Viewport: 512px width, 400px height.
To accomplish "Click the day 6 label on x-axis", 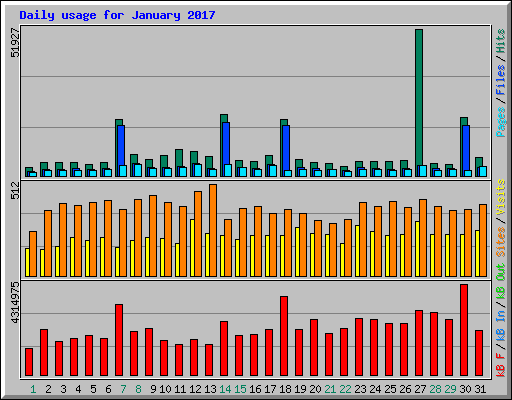I will pyautogui.click(x=108, y=389).
